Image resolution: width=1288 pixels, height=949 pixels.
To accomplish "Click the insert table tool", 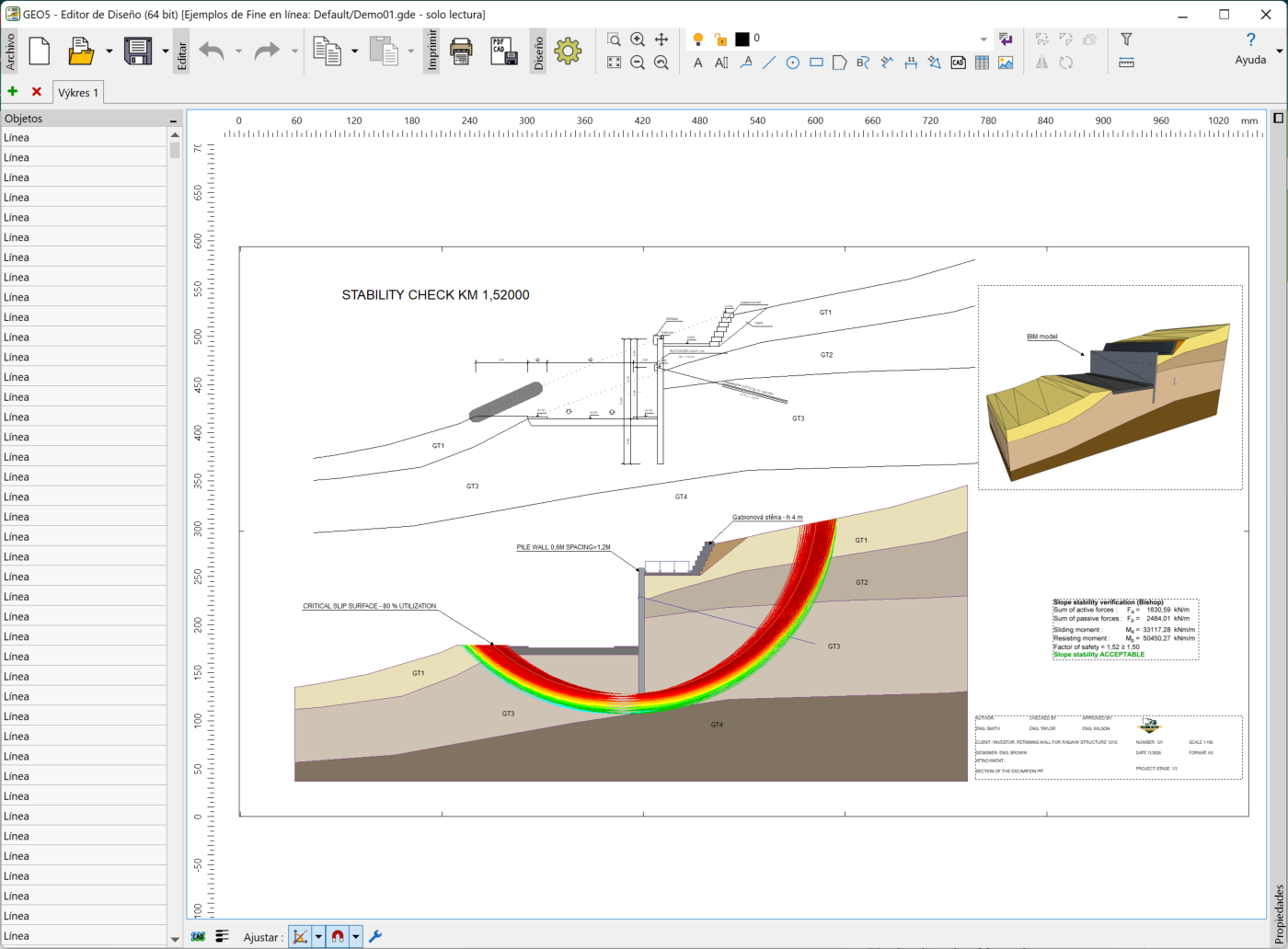I will pyautogui.click(x=982, y=63).
